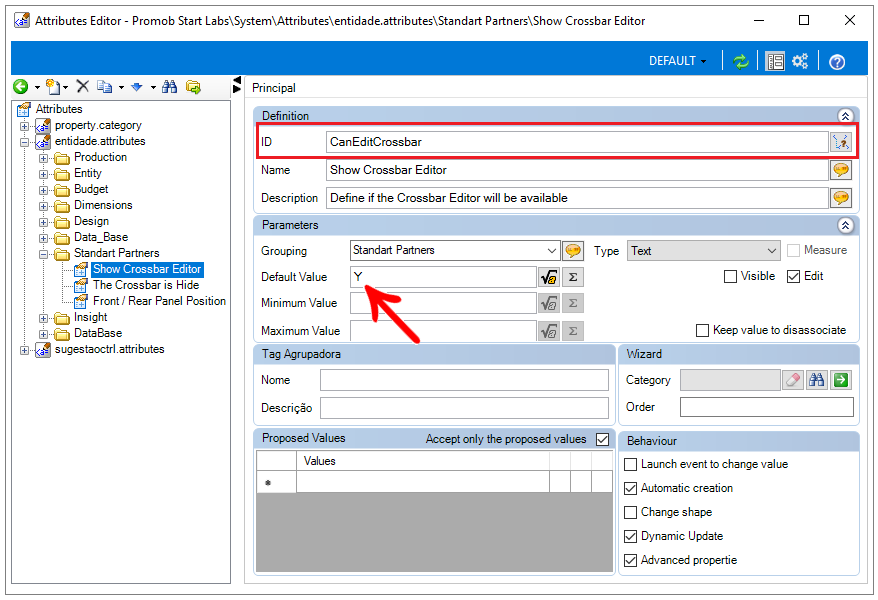
Task: Open formula editor for Default Value
Action: pos(549,277)
